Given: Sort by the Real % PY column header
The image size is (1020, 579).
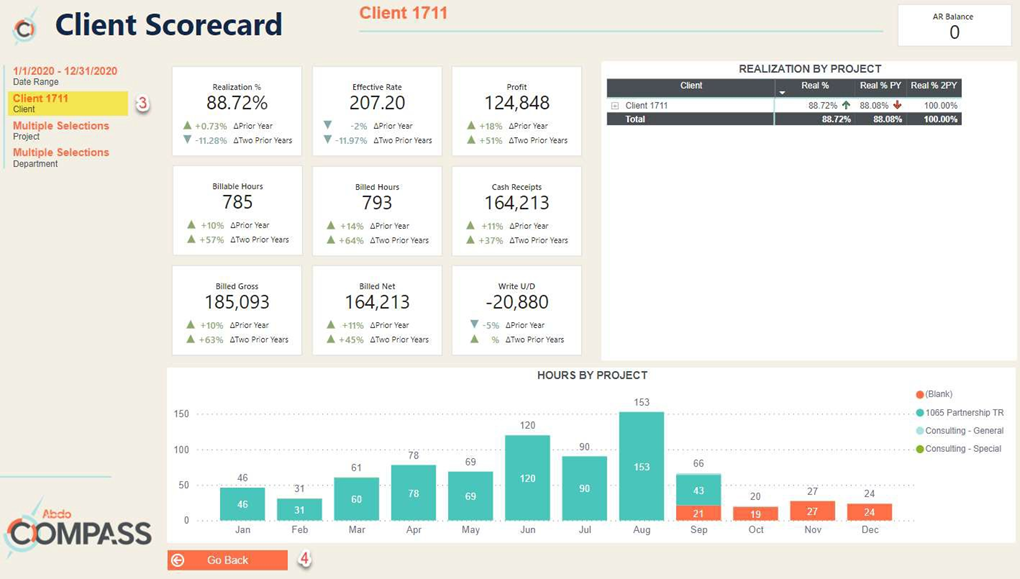Looking at the screenshot, I should [x=880, y=86].
